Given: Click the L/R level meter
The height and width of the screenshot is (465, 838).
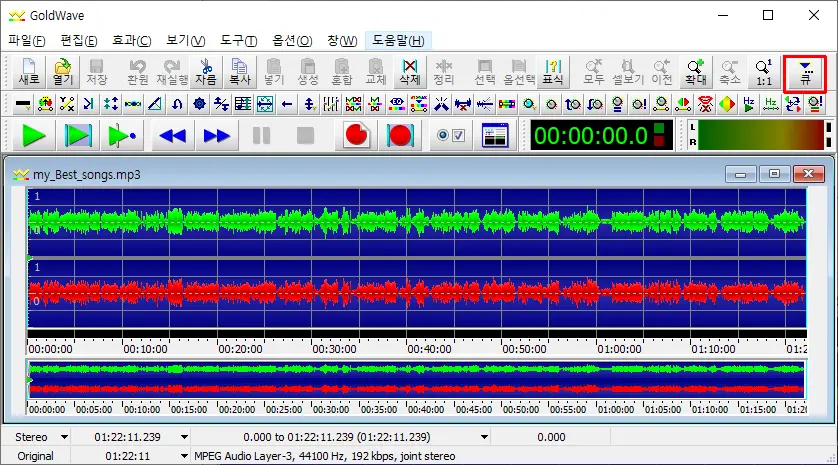Looking at the screenshot, I should (759, 135).
